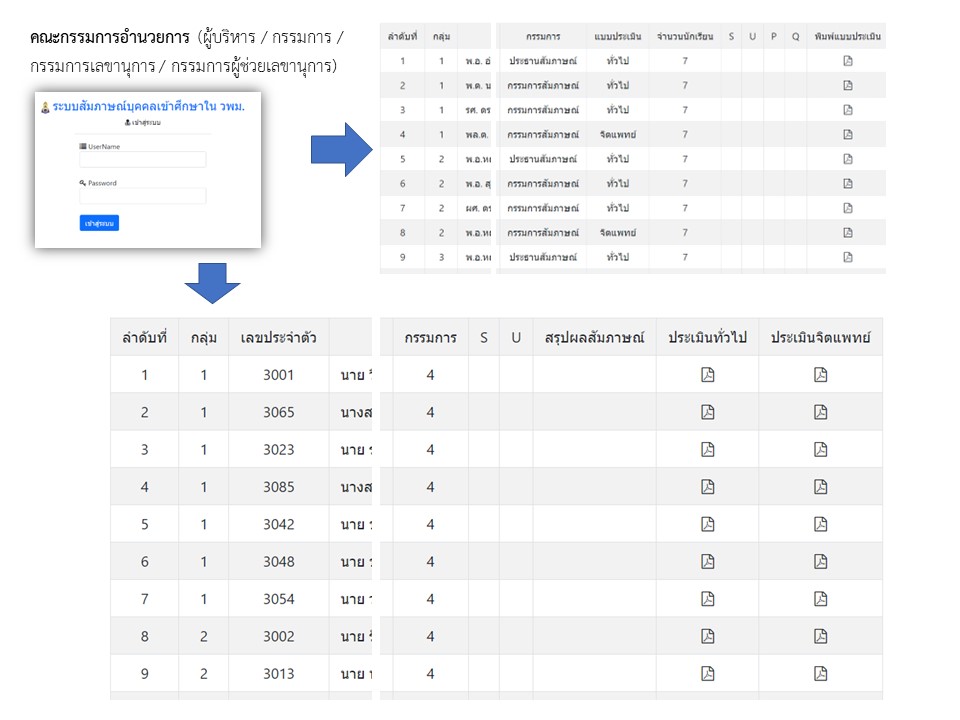
Task: Click the blue เข้าสู่ระบบ login button
Action: point(99,223)
